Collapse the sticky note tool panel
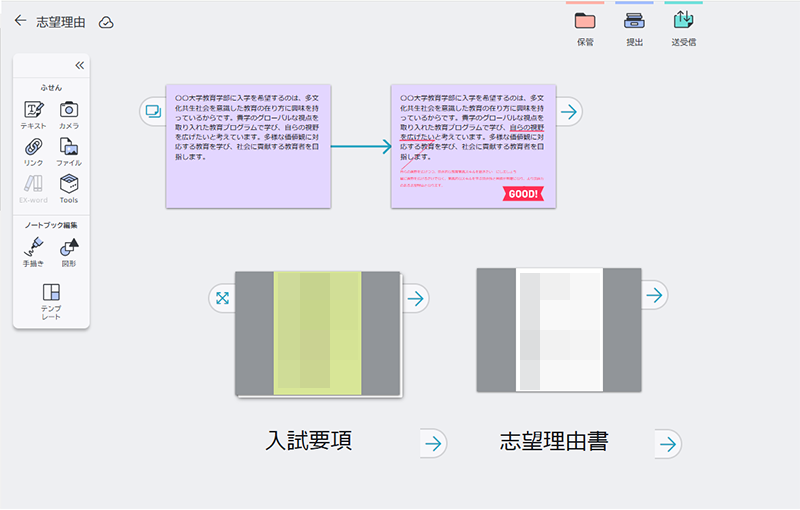Viewport: 800px width, 510px height. tap(79, 66)
